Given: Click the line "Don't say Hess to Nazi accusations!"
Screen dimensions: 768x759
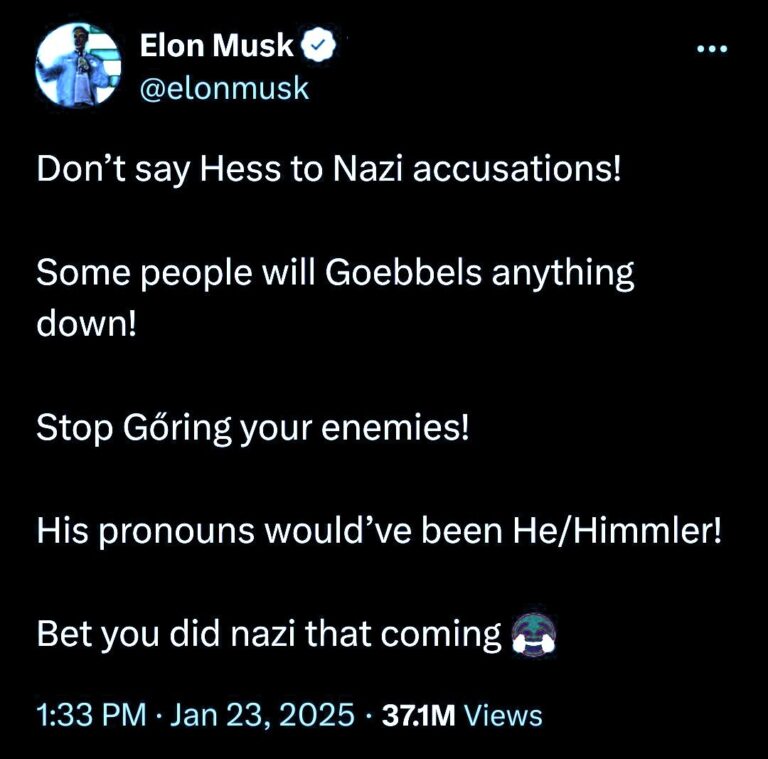Looking at the screenshot, I should [x=329, y=169].
